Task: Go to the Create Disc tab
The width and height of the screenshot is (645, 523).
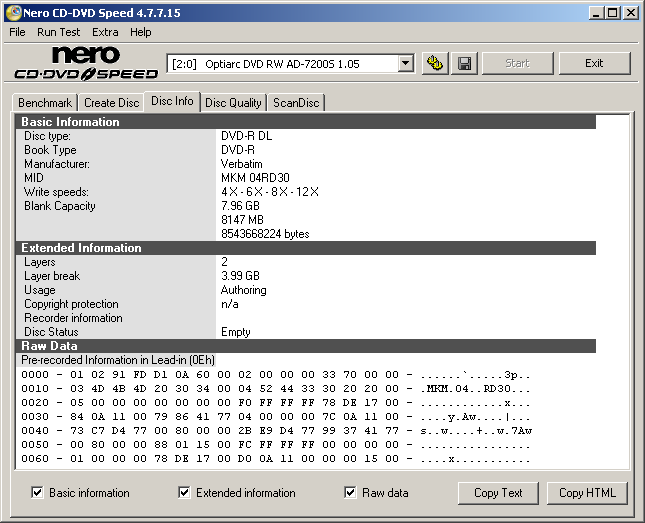Action: click(x=111, y=103)
